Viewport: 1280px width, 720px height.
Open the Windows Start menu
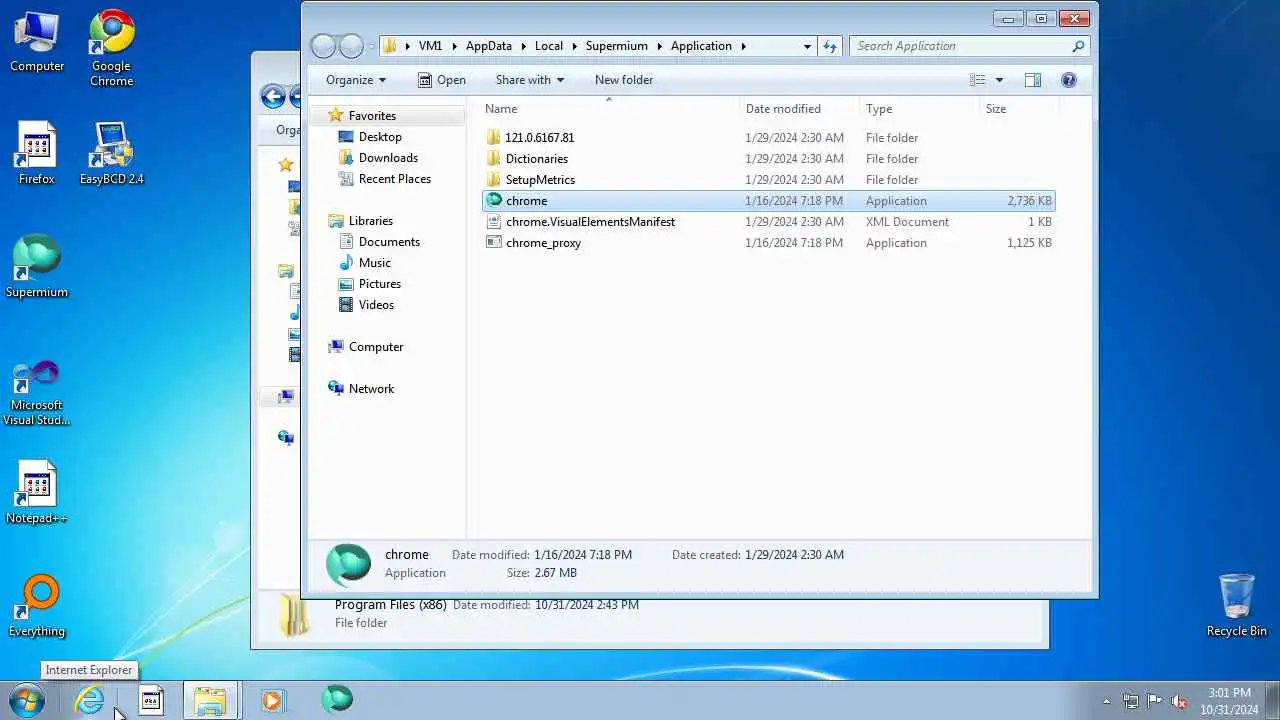(26, 700)
